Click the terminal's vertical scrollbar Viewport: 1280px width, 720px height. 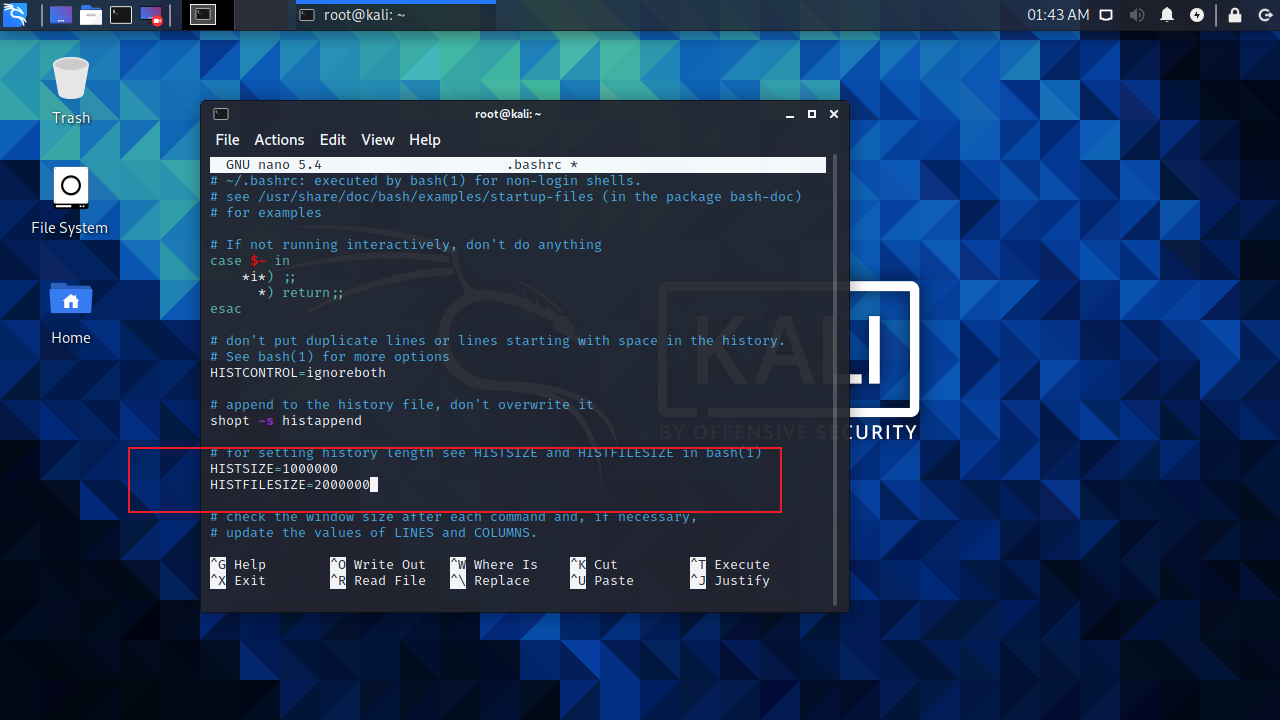(835, 380)
